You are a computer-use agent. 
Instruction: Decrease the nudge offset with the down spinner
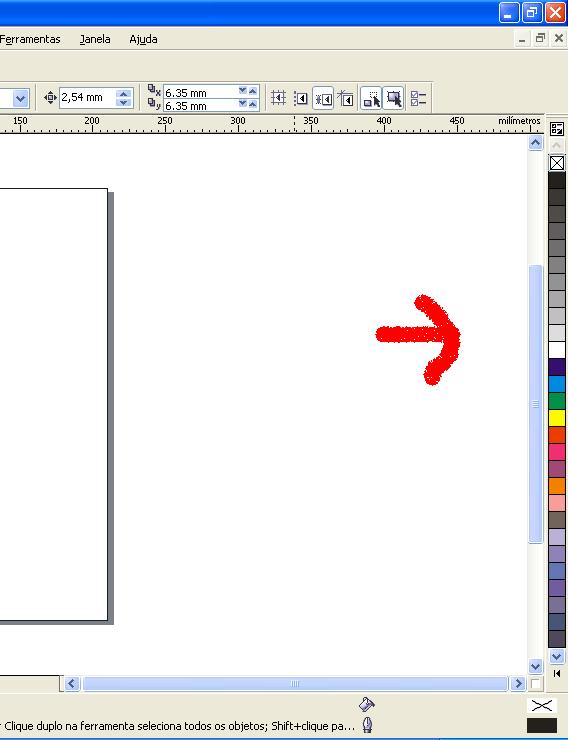pos(124,102)
